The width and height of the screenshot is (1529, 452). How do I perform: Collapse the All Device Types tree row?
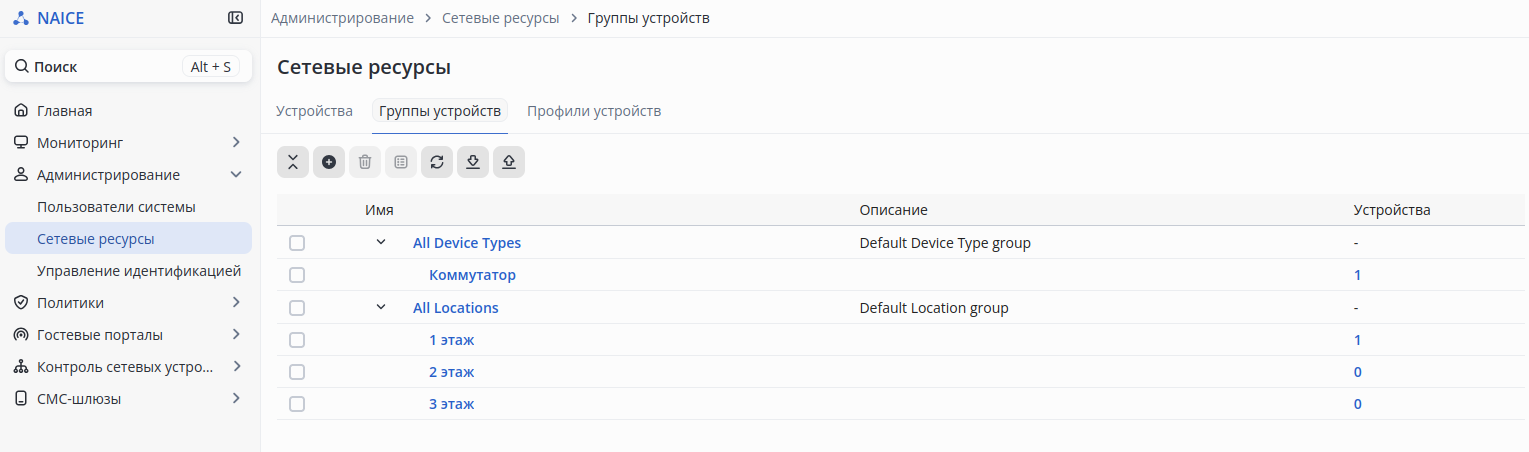coord(381,242)
